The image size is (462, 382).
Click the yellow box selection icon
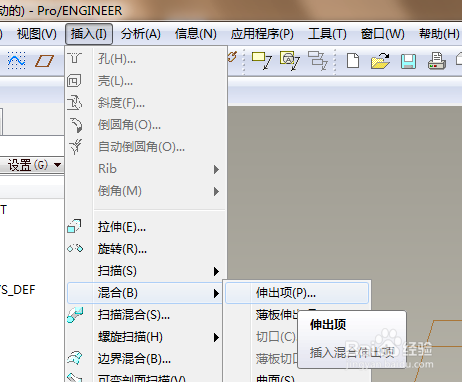(262, 61)
